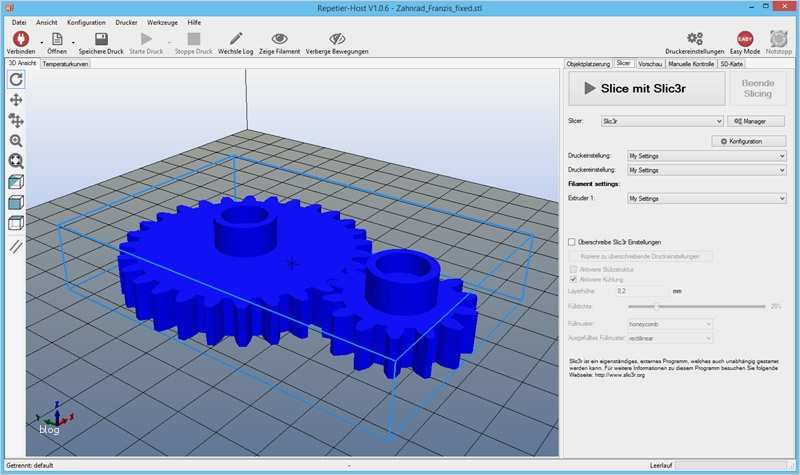The height and width of the screenshot is (475, 800).
Task: Toggle Zeige Filament eye icon
Action: (x=280, y=38)
